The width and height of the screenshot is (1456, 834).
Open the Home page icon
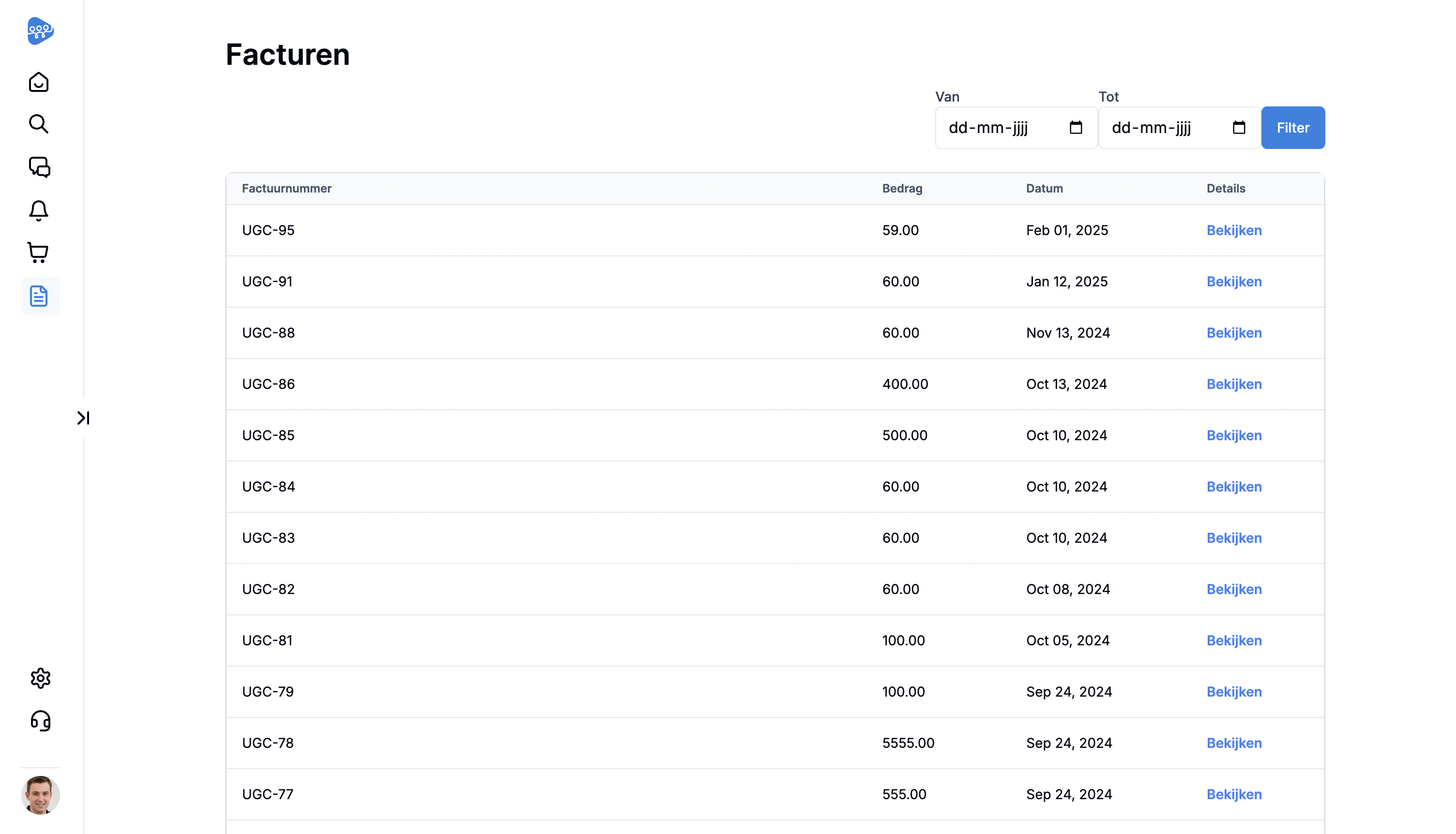tap(38, 83)
